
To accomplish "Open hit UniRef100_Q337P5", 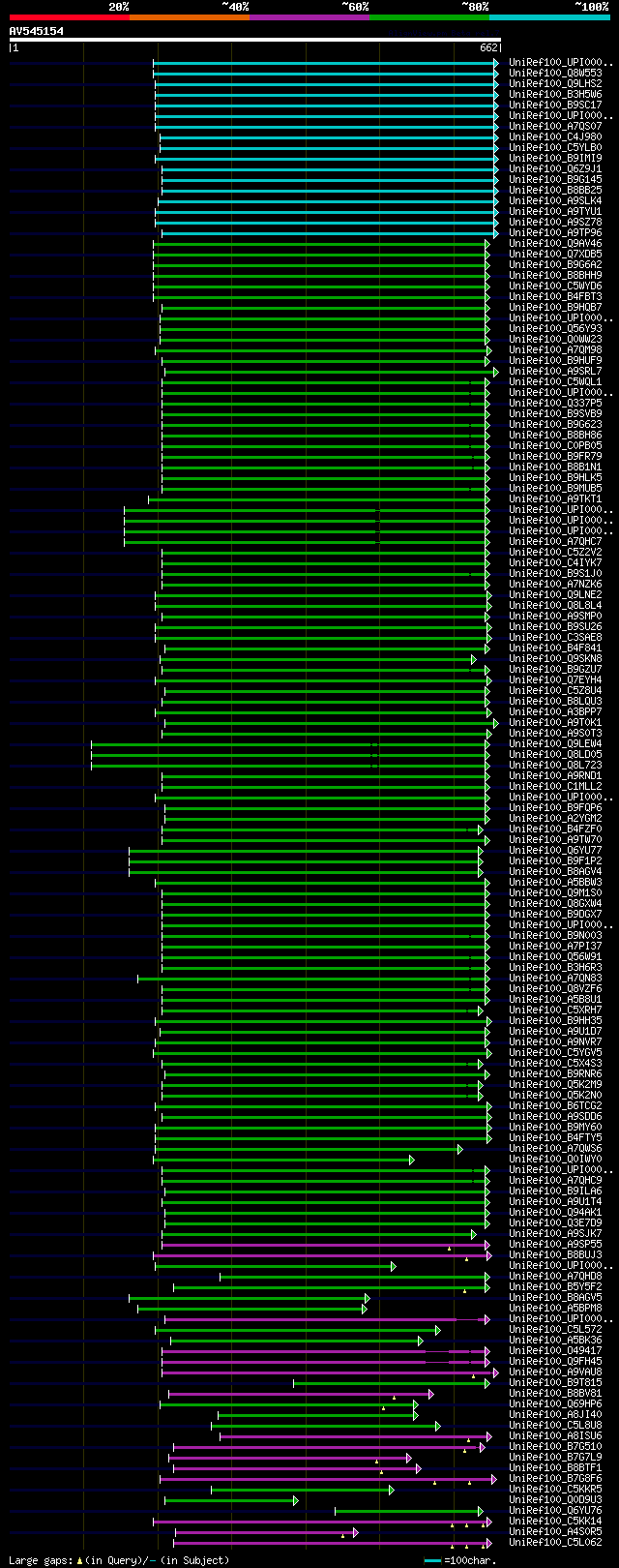I will pos(555,403).
